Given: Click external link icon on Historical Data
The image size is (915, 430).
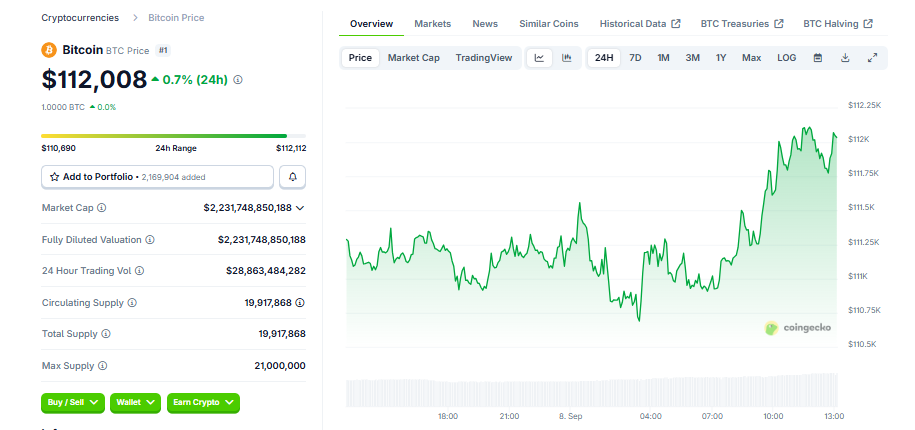Looking at the screenshot, I should (x=676, y=24).
